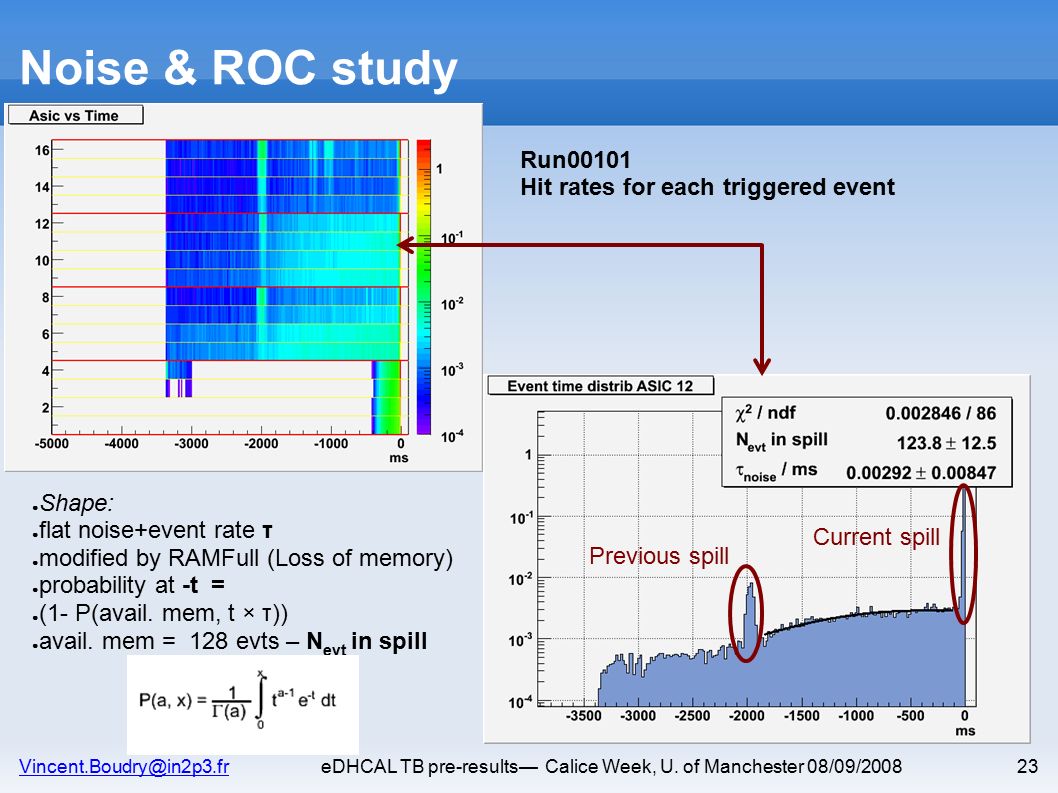Click the 'Current spill' annotation label
Image resolution: width=1058 pixels, height=793 pixels.
click(876, 537)
